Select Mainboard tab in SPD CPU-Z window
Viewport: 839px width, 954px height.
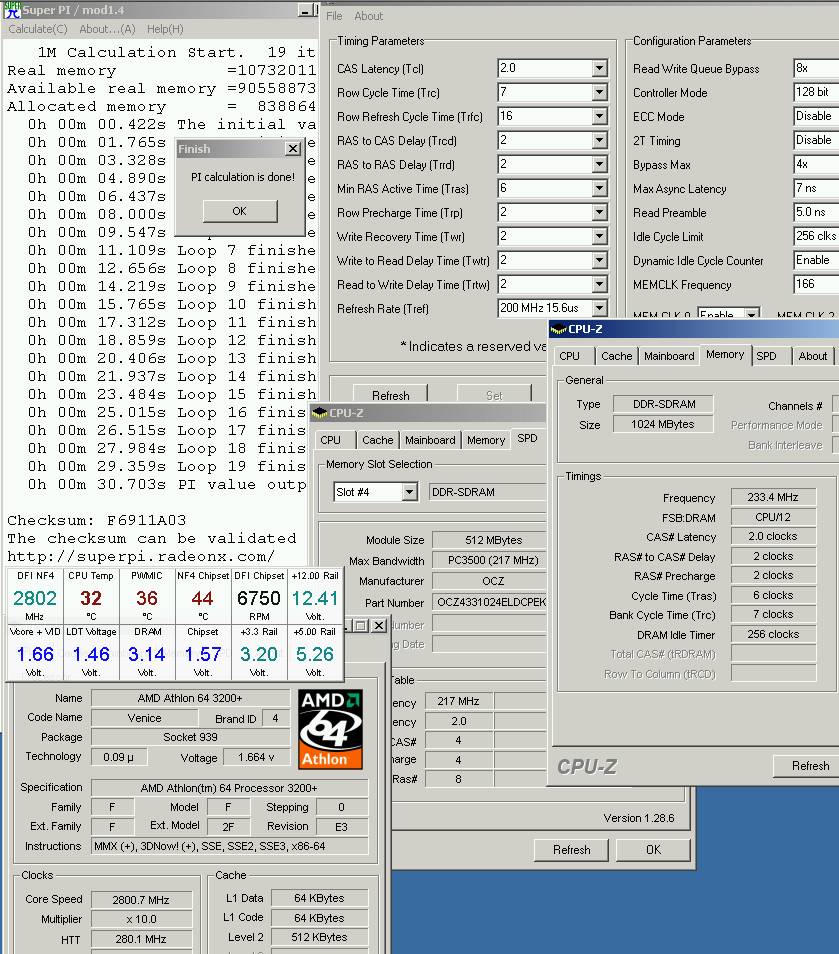point(430,440)
